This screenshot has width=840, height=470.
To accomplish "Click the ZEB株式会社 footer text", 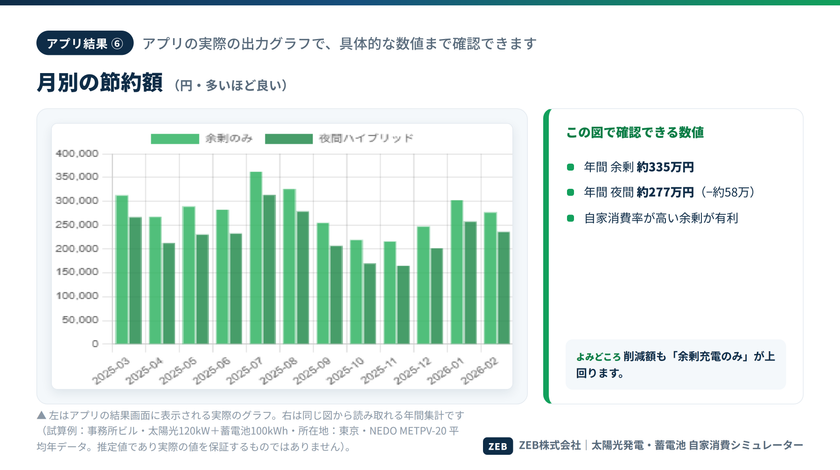I will [550, 445].
